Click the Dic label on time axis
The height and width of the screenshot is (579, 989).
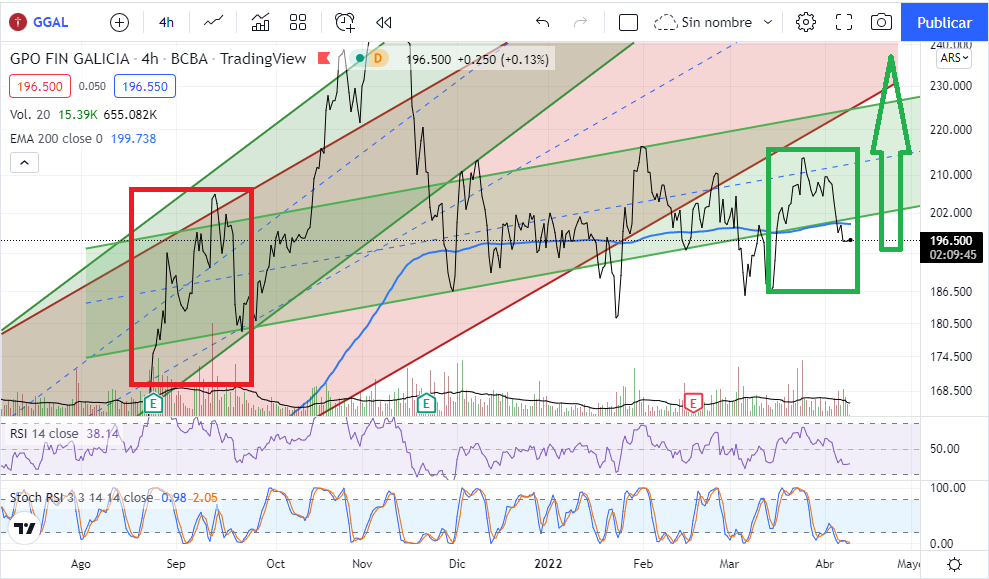pyautogui.click(x=457, y=564)
